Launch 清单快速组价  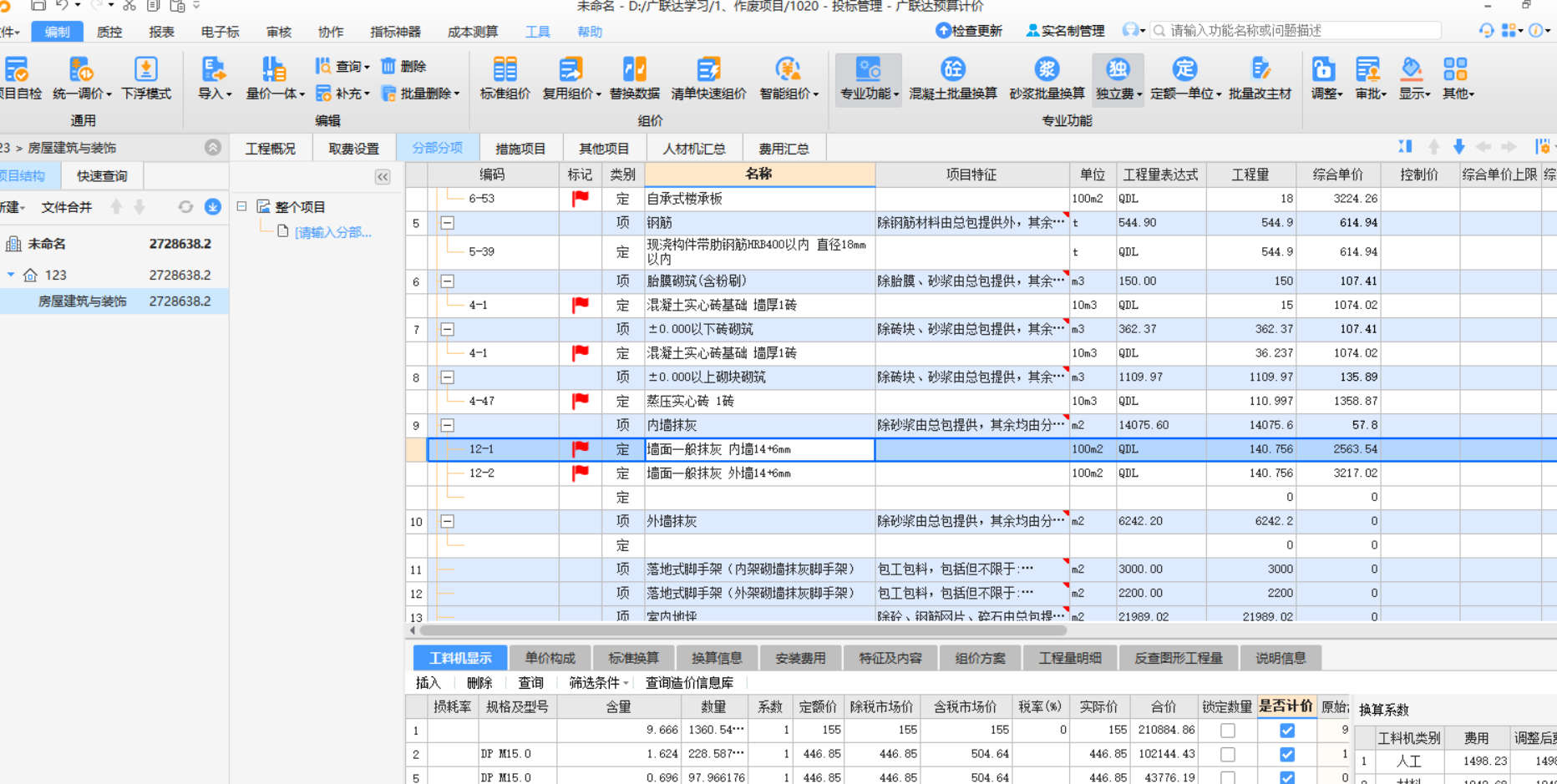pos(711,79)
